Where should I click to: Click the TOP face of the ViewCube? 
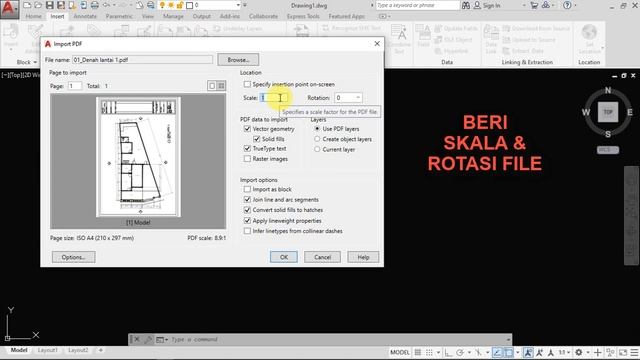click(608, 112)
